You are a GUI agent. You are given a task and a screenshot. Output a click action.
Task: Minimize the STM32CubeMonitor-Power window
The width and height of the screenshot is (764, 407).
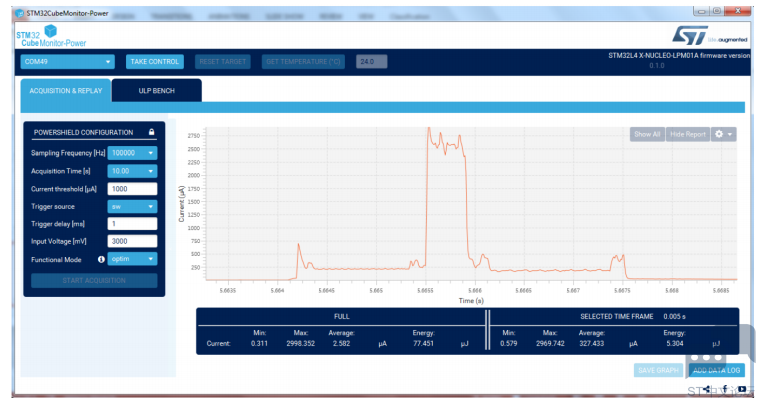(x=701, y=11)
